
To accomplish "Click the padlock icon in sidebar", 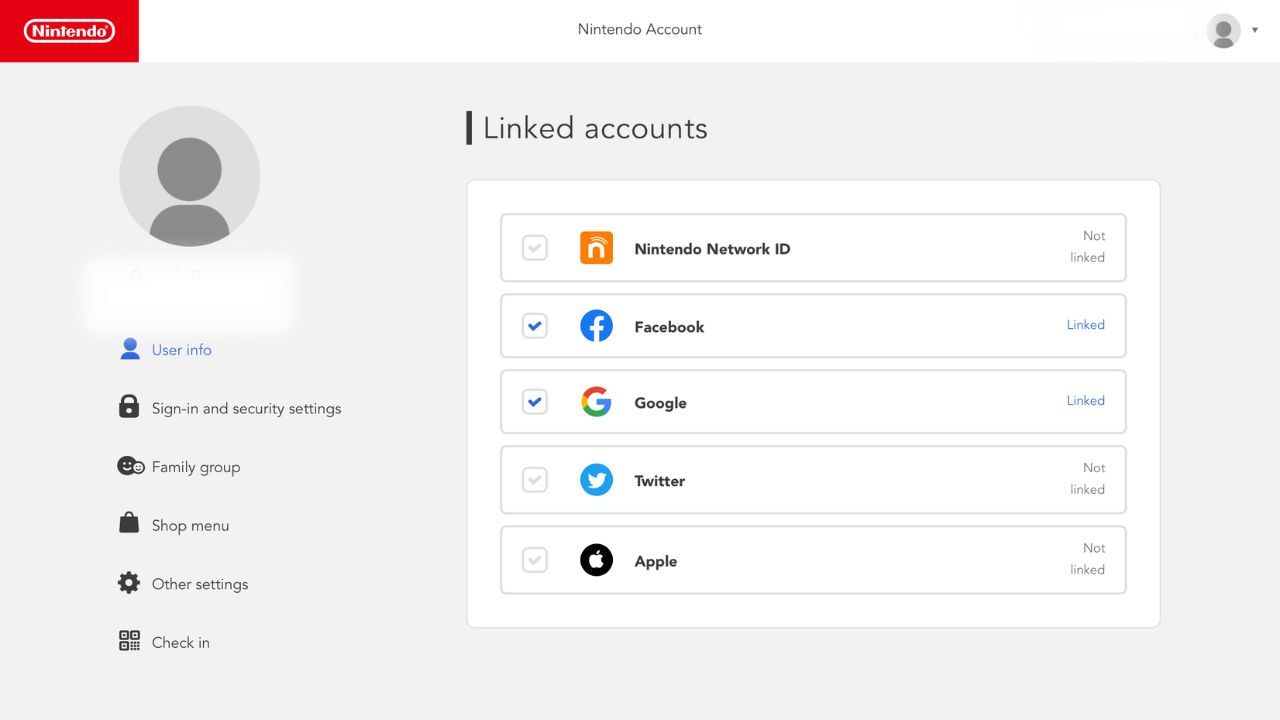I will coord(129,407).
